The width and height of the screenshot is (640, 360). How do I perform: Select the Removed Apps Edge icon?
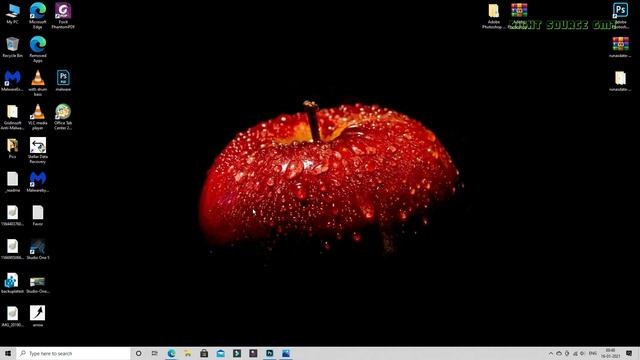pos(38,49)
